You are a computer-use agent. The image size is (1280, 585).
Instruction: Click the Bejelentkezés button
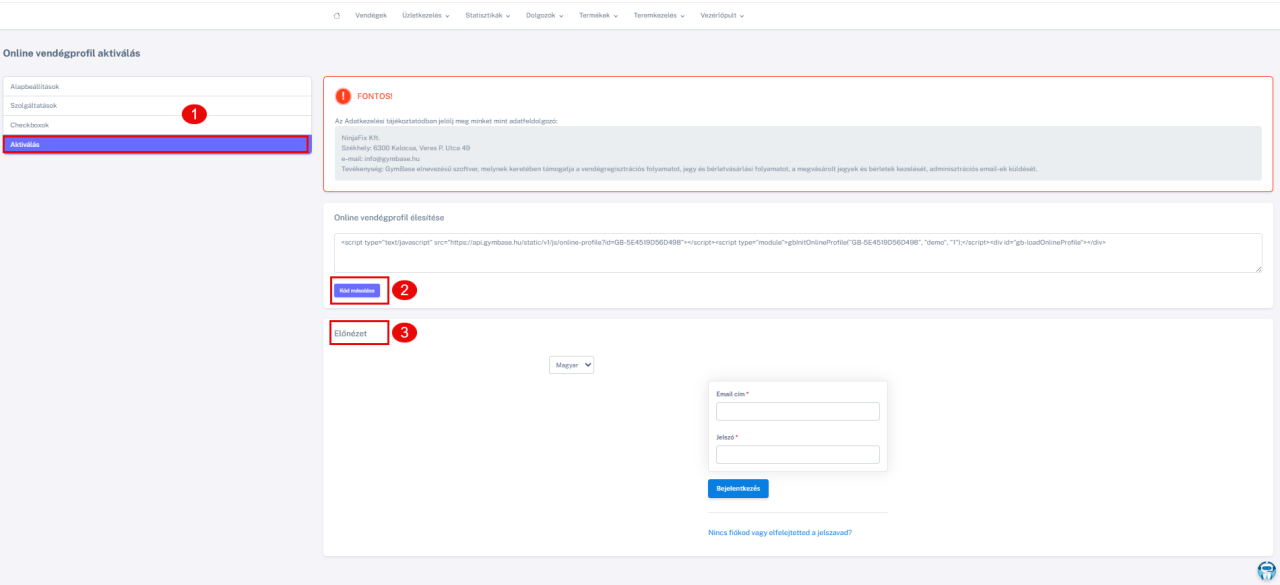point(738,489)
